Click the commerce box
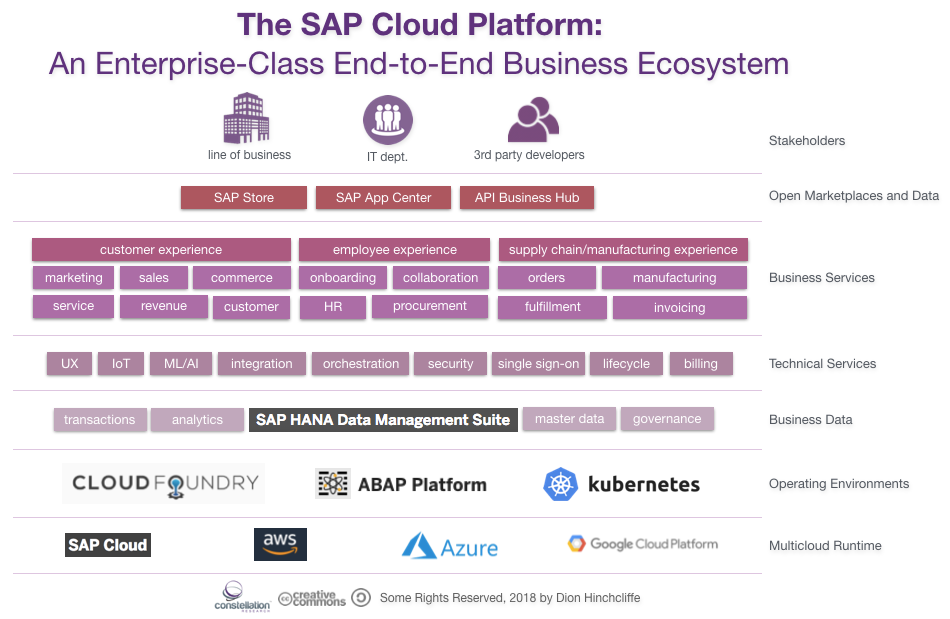Screen dimensions: 950x619 (242, 277)
